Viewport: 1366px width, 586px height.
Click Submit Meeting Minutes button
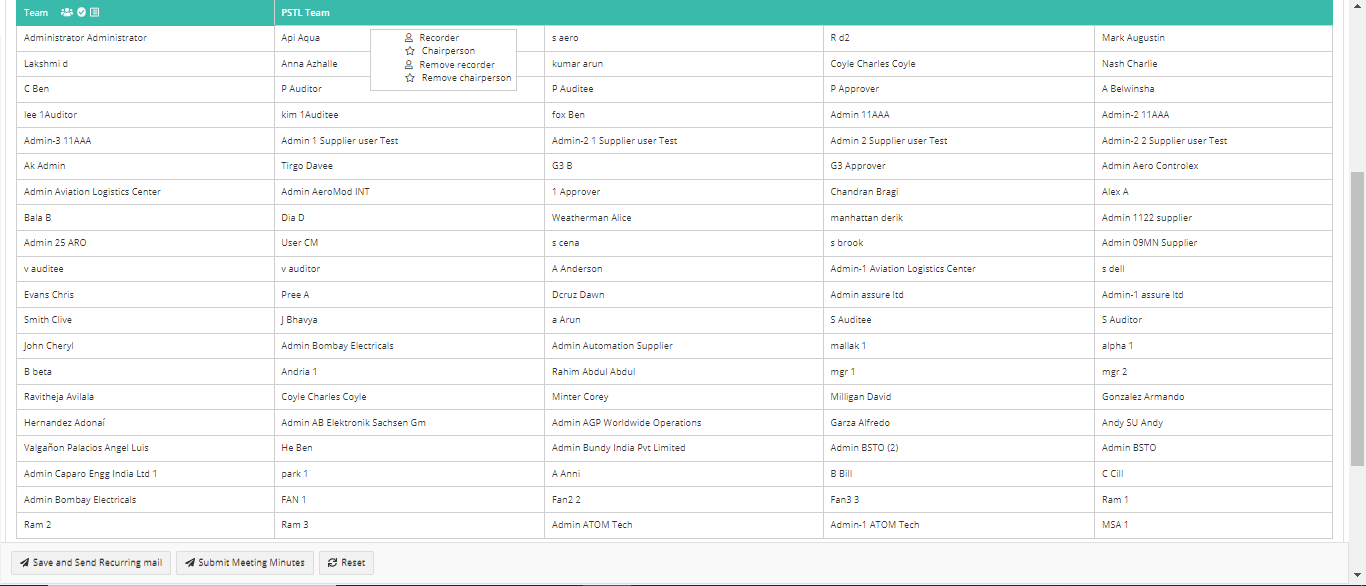click(x=245, y=563)
